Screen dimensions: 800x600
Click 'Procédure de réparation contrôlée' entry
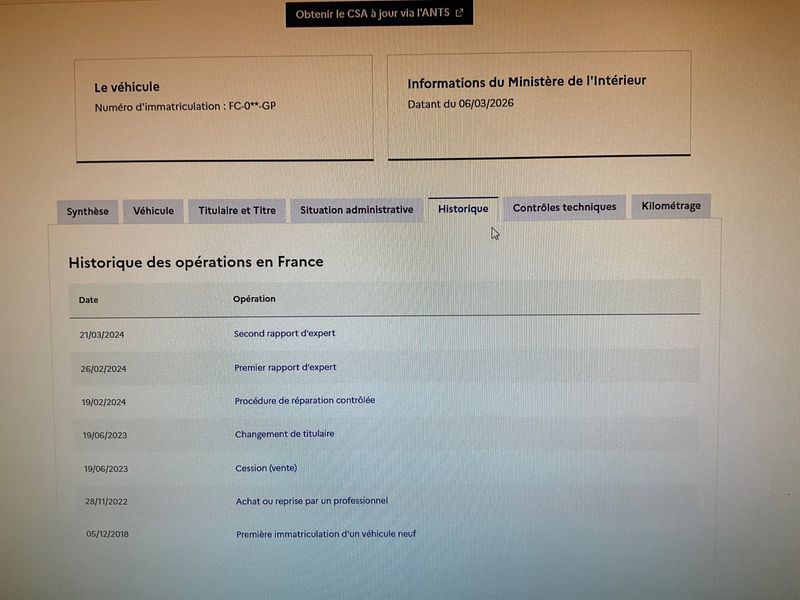tap(305, 401)
